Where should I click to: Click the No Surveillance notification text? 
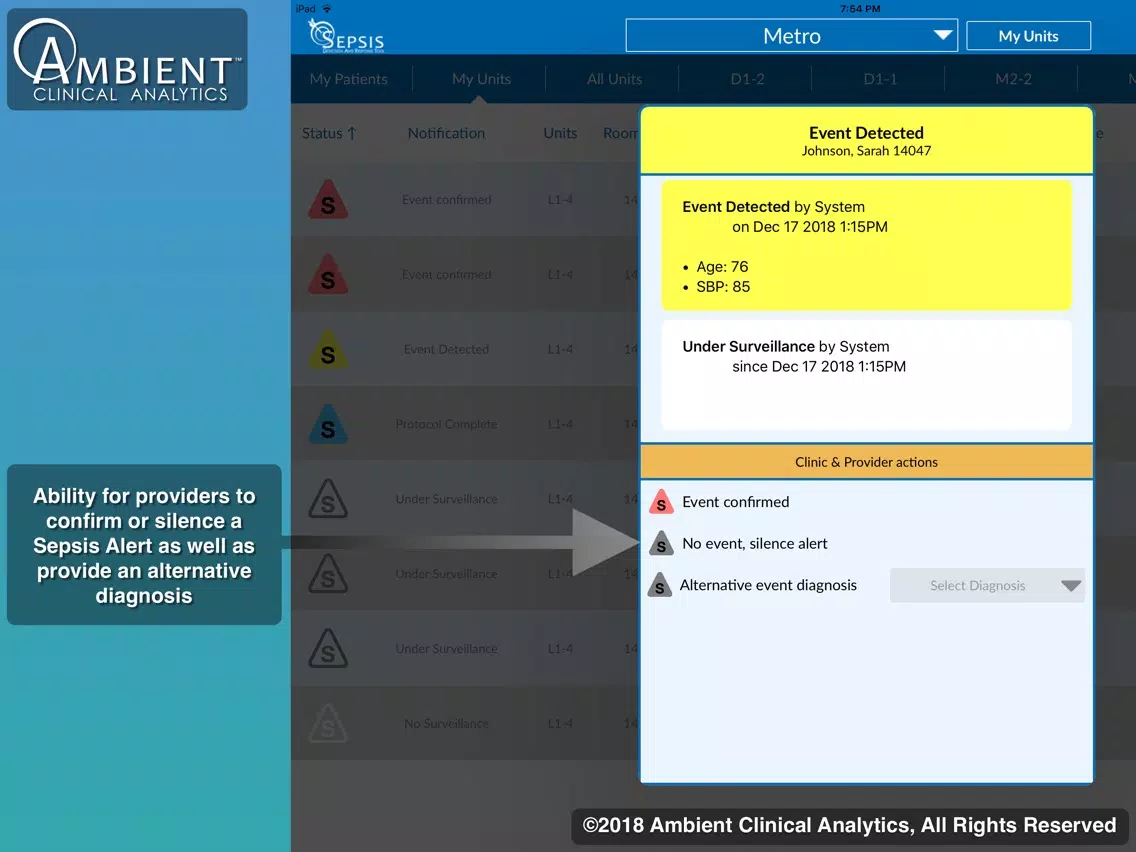[x=446, y=724]
